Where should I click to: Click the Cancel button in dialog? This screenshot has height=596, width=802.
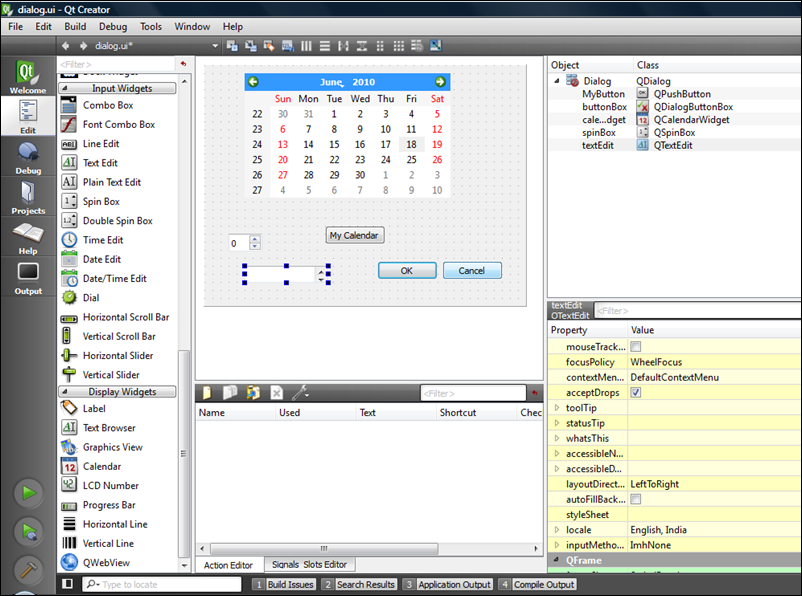(x=471, y=270)
